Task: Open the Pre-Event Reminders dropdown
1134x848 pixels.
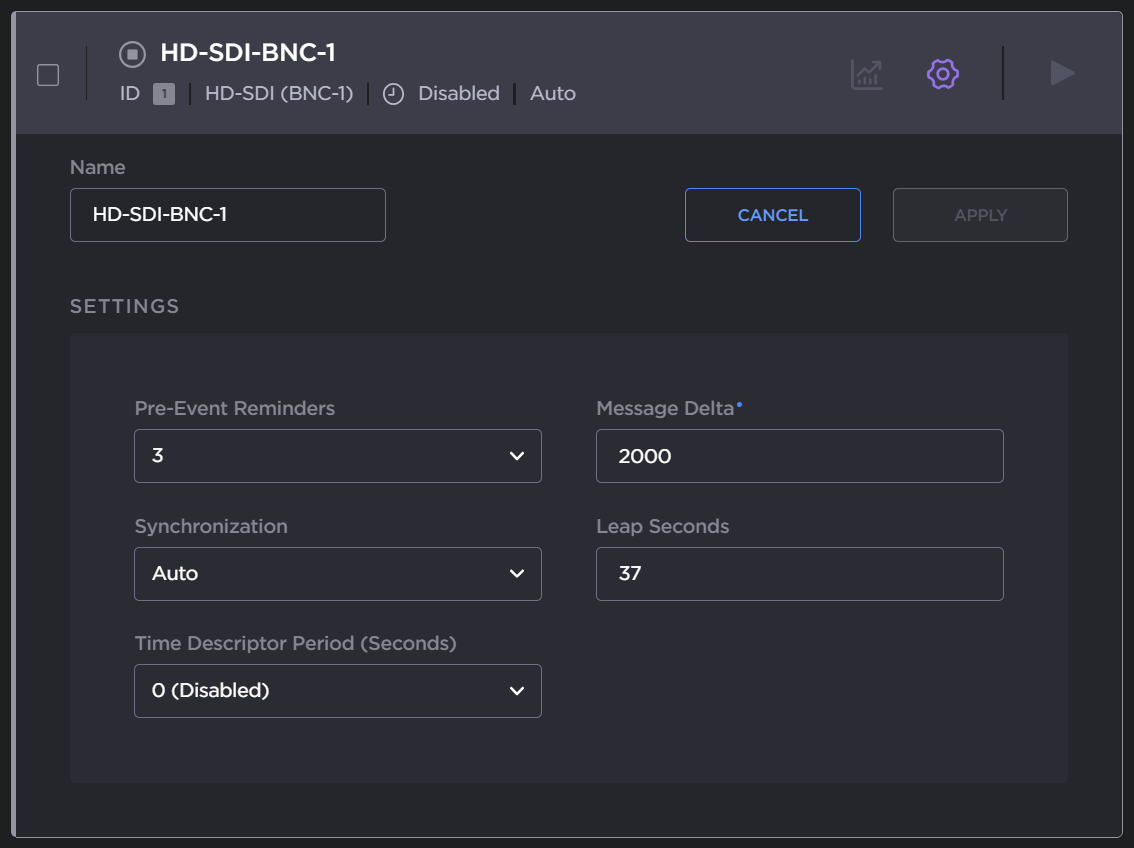Action: point(338,456)
